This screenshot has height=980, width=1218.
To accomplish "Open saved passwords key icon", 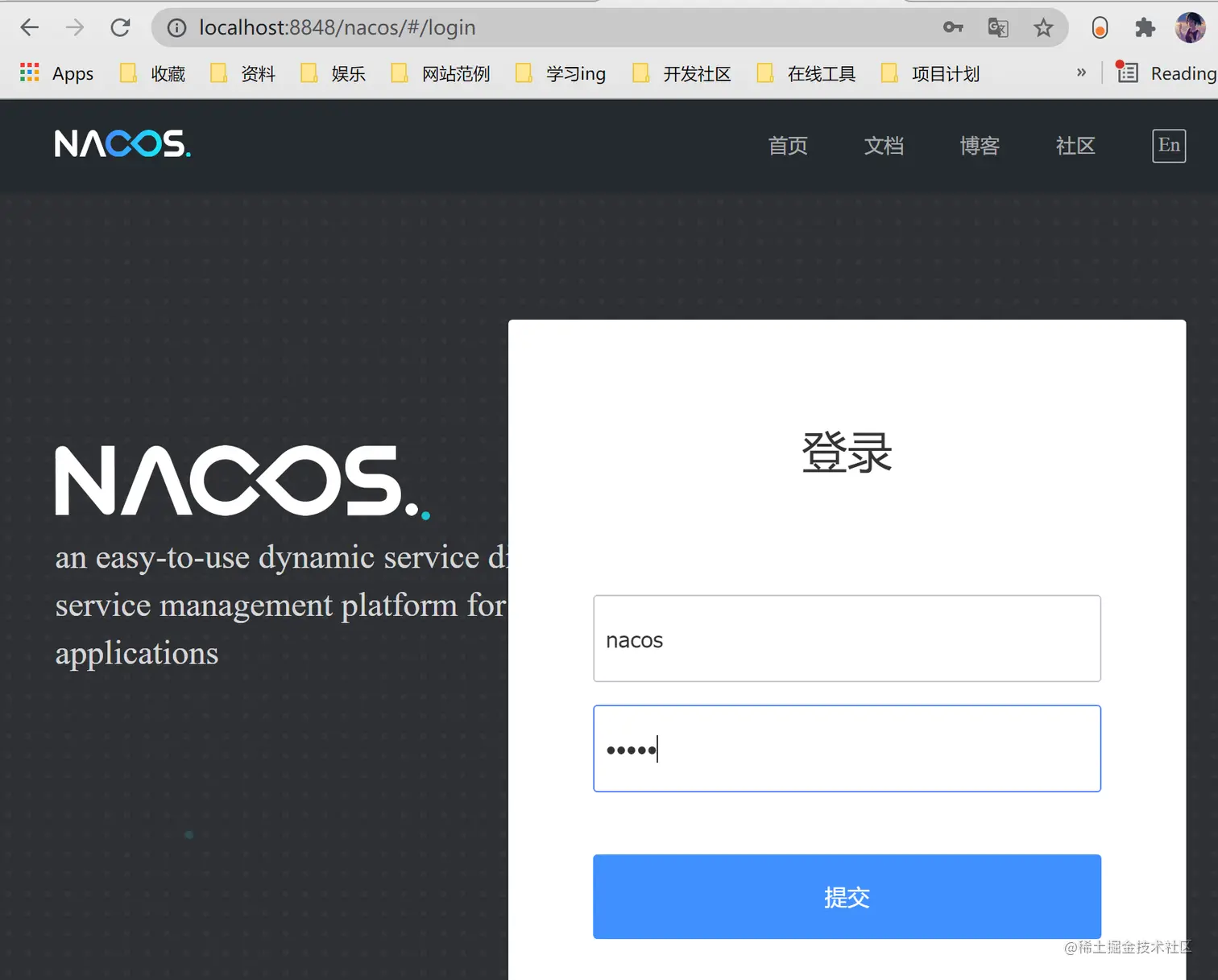I will 953,27.
